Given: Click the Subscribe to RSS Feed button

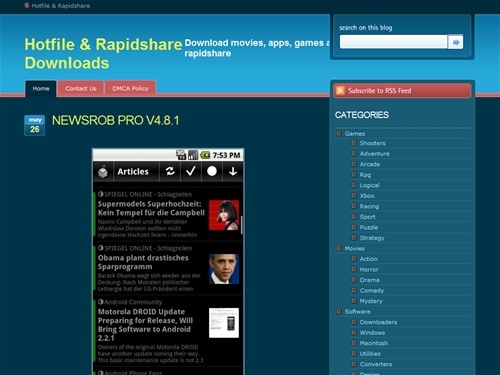Looking at the screenshot, I should coord(402,91).
